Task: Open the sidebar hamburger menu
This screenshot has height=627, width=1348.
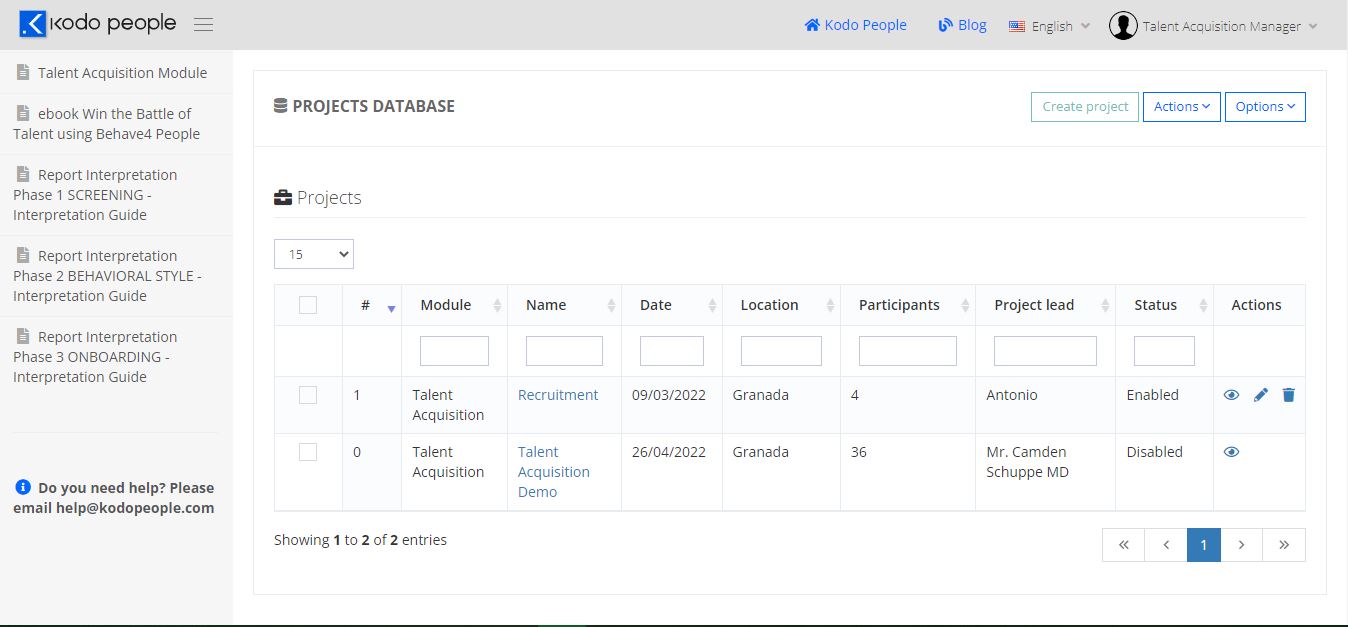Action: point(203,24)
